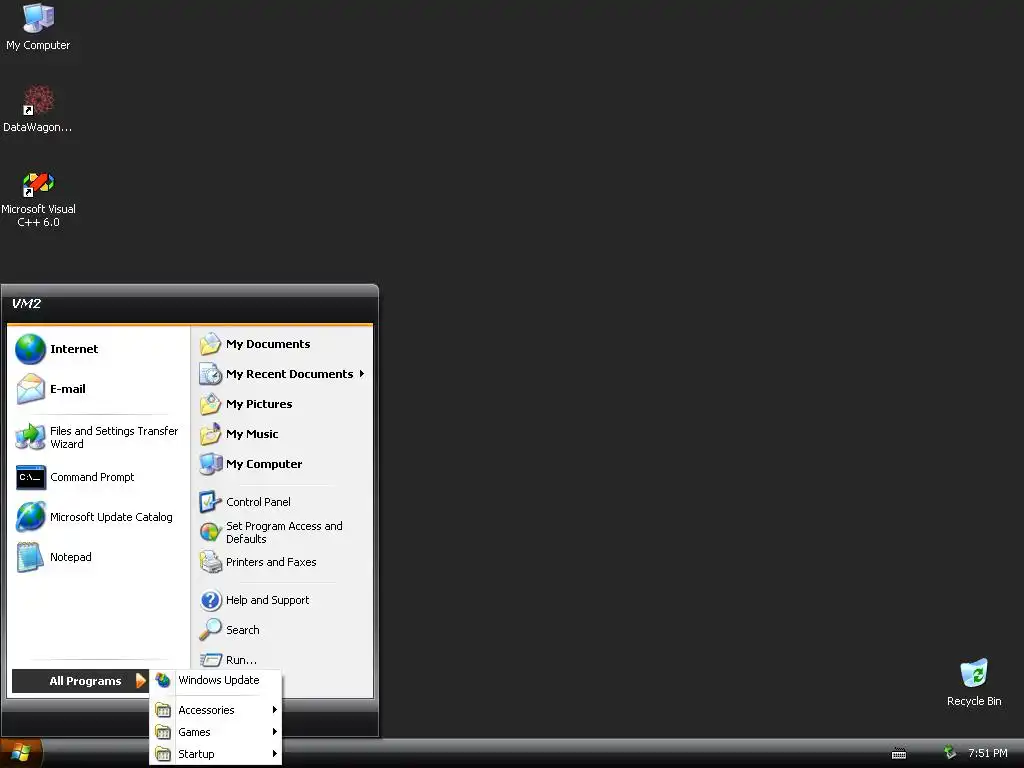The height and width of the screenshot is (768, 1024).
Task: Open My Computer in Start menu
Action: pyautogui.click(x=282, y=464)
